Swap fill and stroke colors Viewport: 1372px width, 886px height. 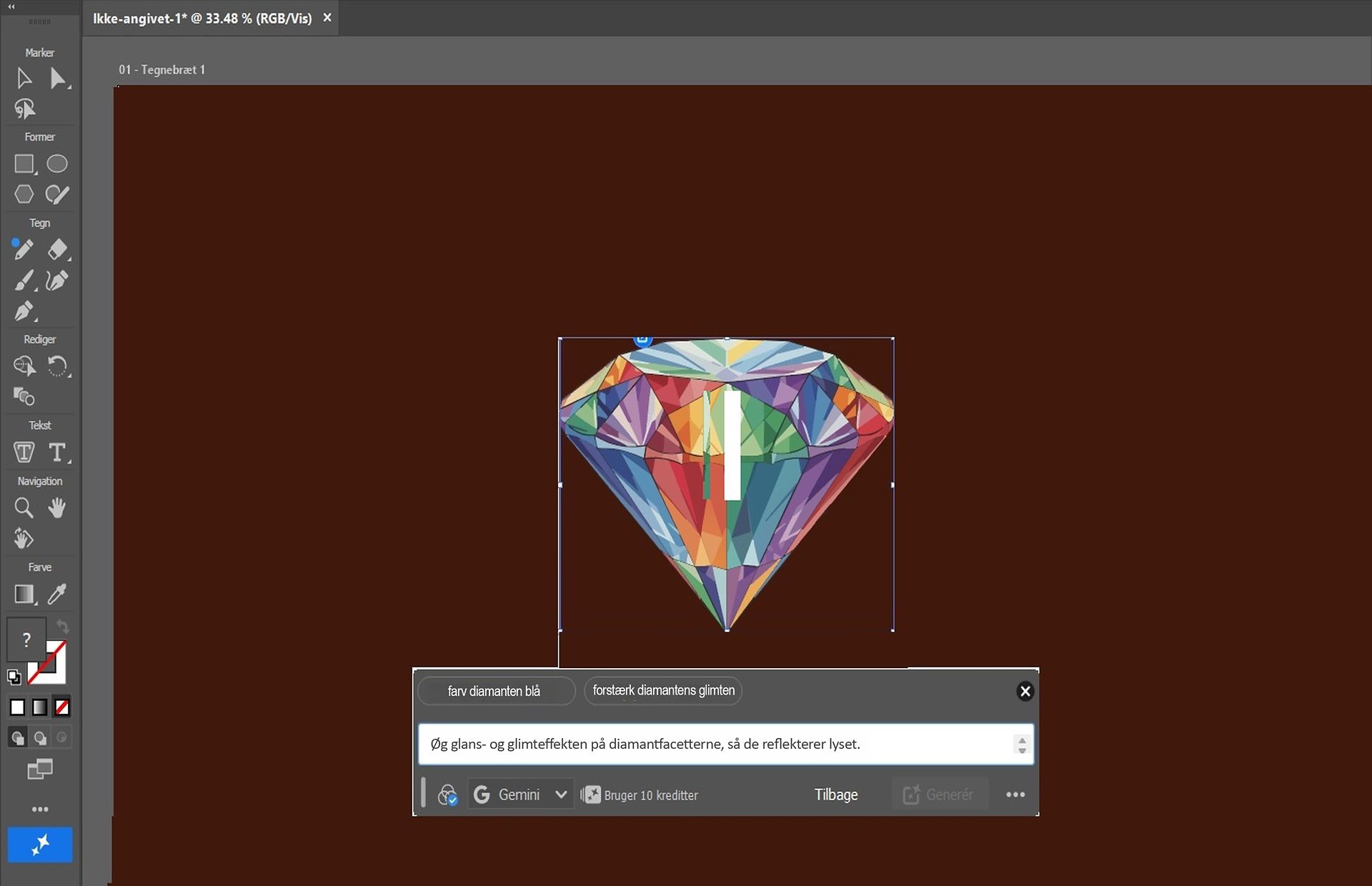click(x=63, y=627)
